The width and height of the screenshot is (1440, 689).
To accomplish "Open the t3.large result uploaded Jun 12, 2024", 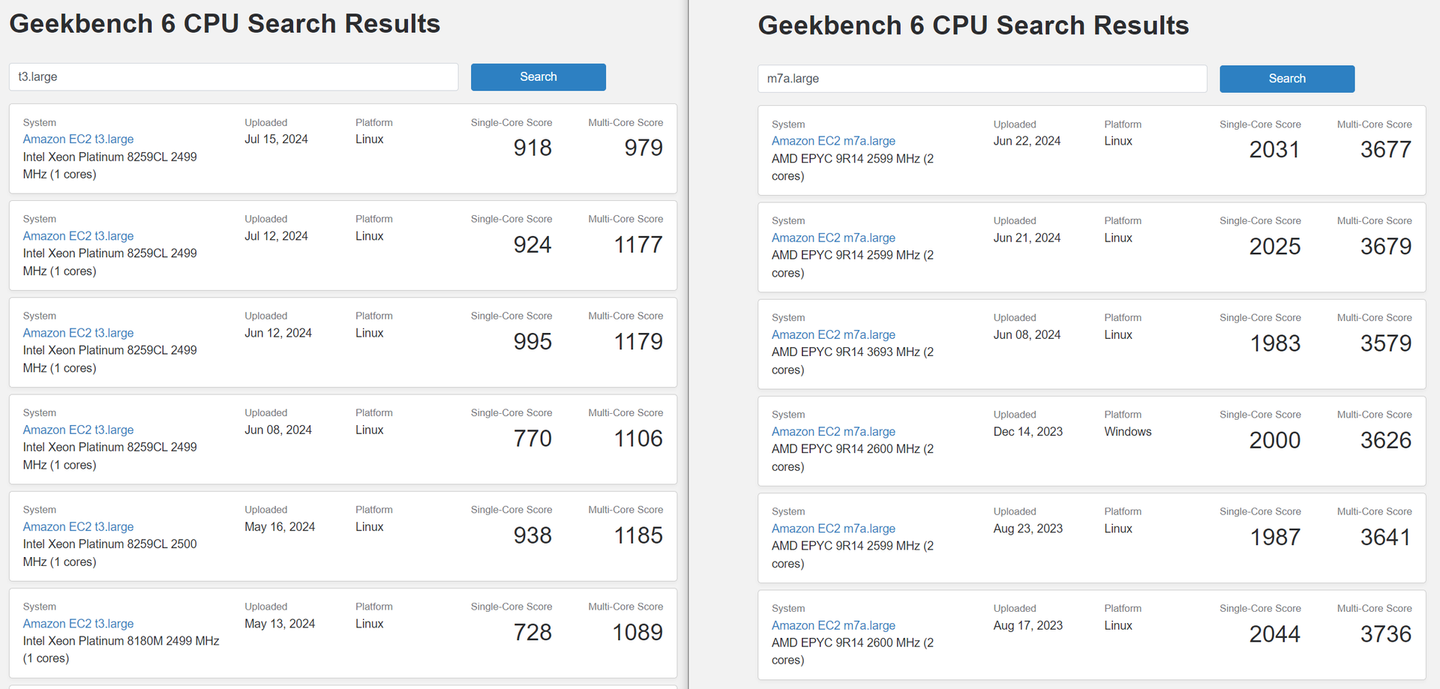I will pyautogui.click(x=78, y=334).
